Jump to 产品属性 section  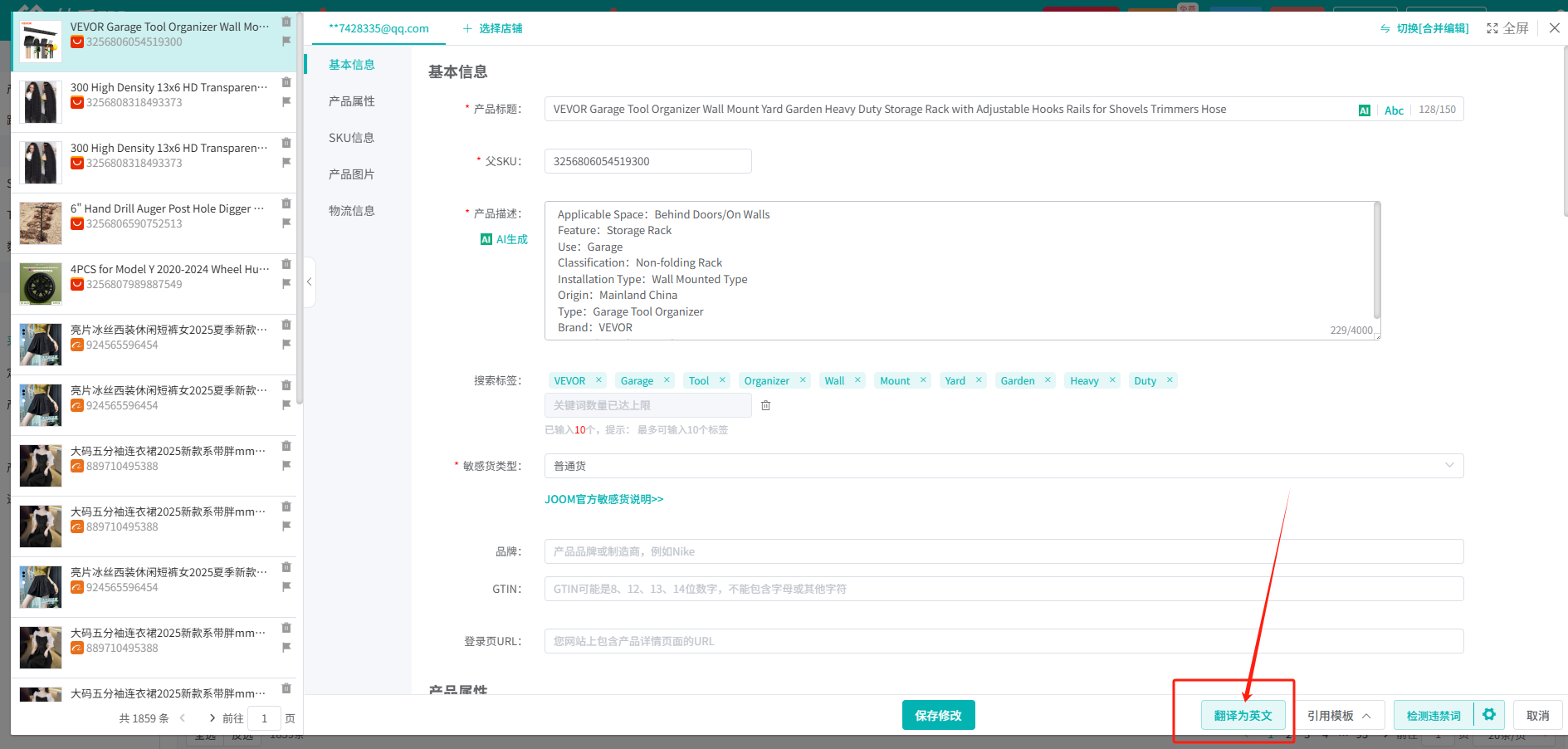click(x=352, y=101)
